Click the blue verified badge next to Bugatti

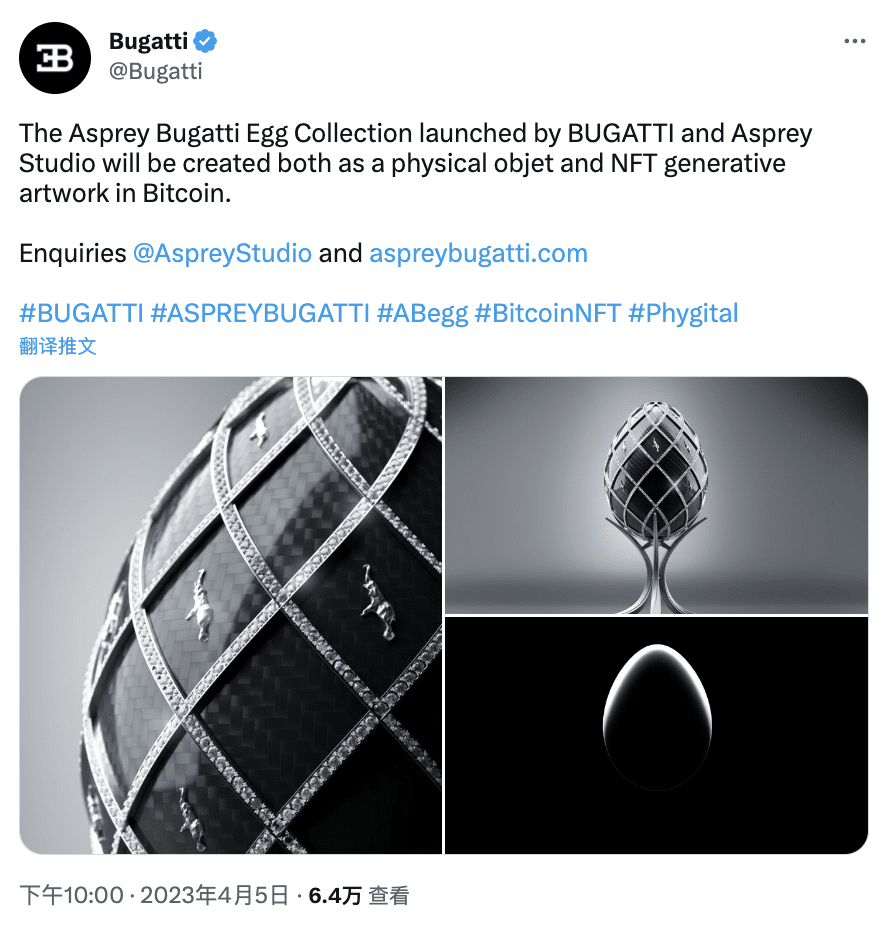pyautogui.click(x=203, y=42)
